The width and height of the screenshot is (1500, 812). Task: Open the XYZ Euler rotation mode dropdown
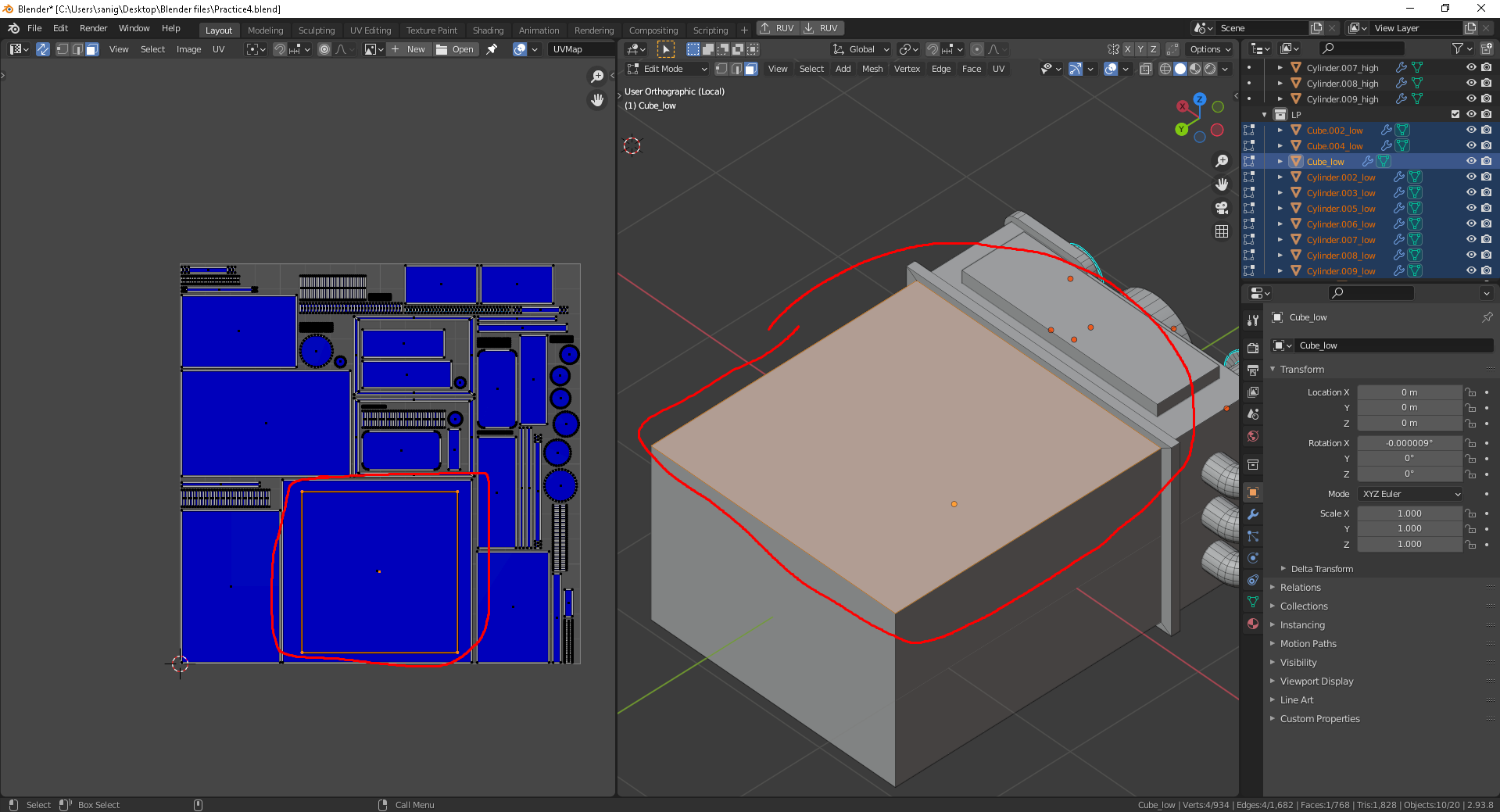coord(1410,494)
